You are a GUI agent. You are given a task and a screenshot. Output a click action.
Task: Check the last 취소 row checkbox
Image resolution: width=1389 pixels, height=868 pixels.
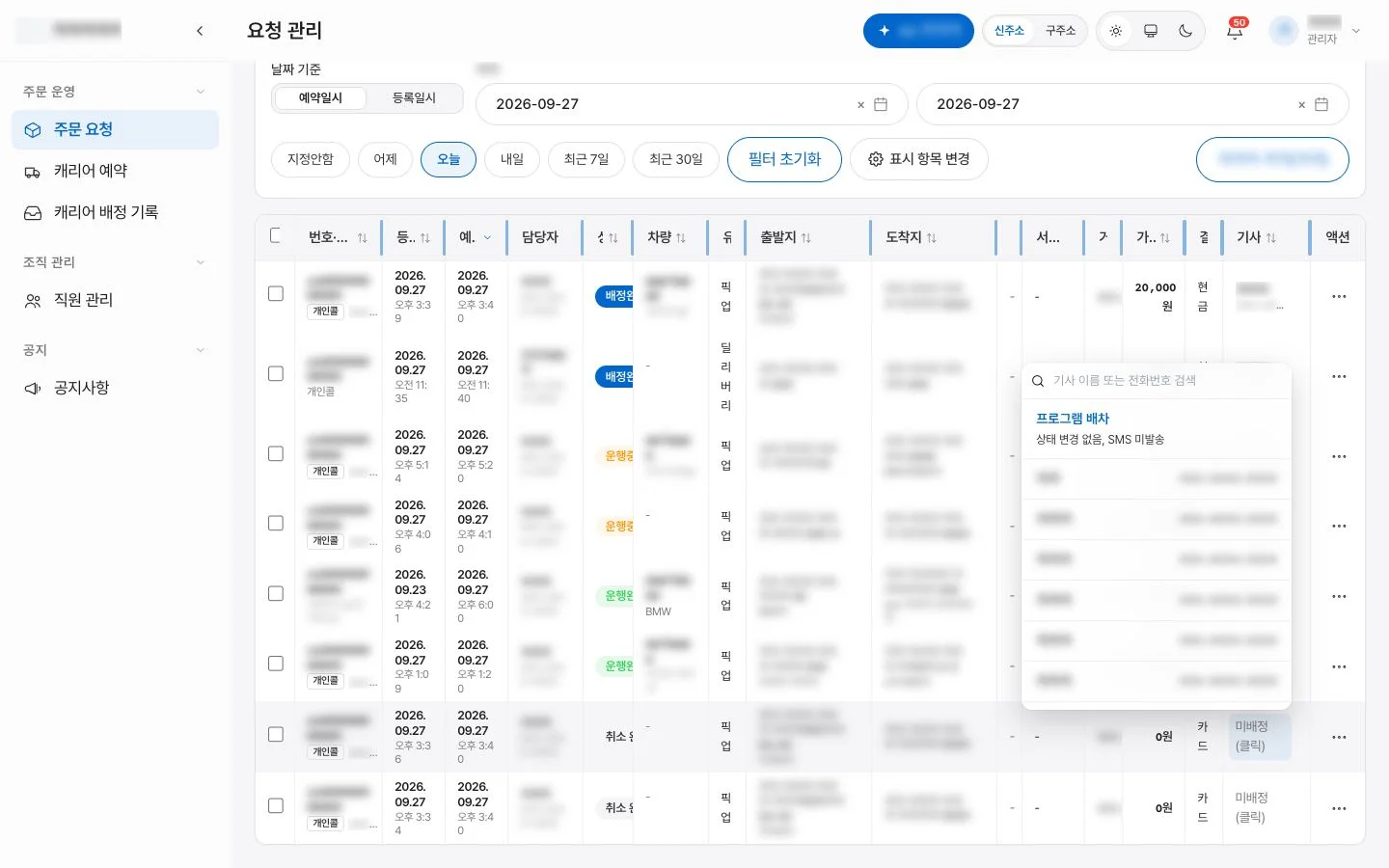(276, 805)
